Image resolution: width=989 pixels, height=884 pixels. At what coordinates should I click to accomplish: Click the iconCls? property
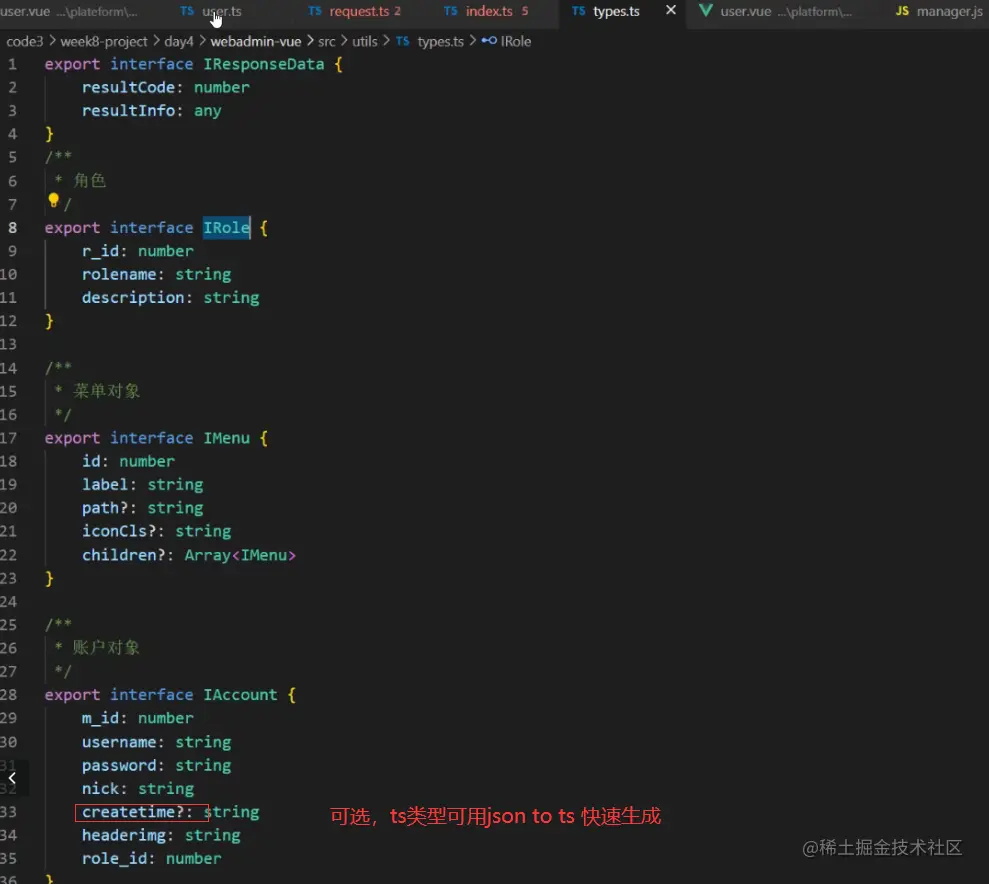pos(119,531)
